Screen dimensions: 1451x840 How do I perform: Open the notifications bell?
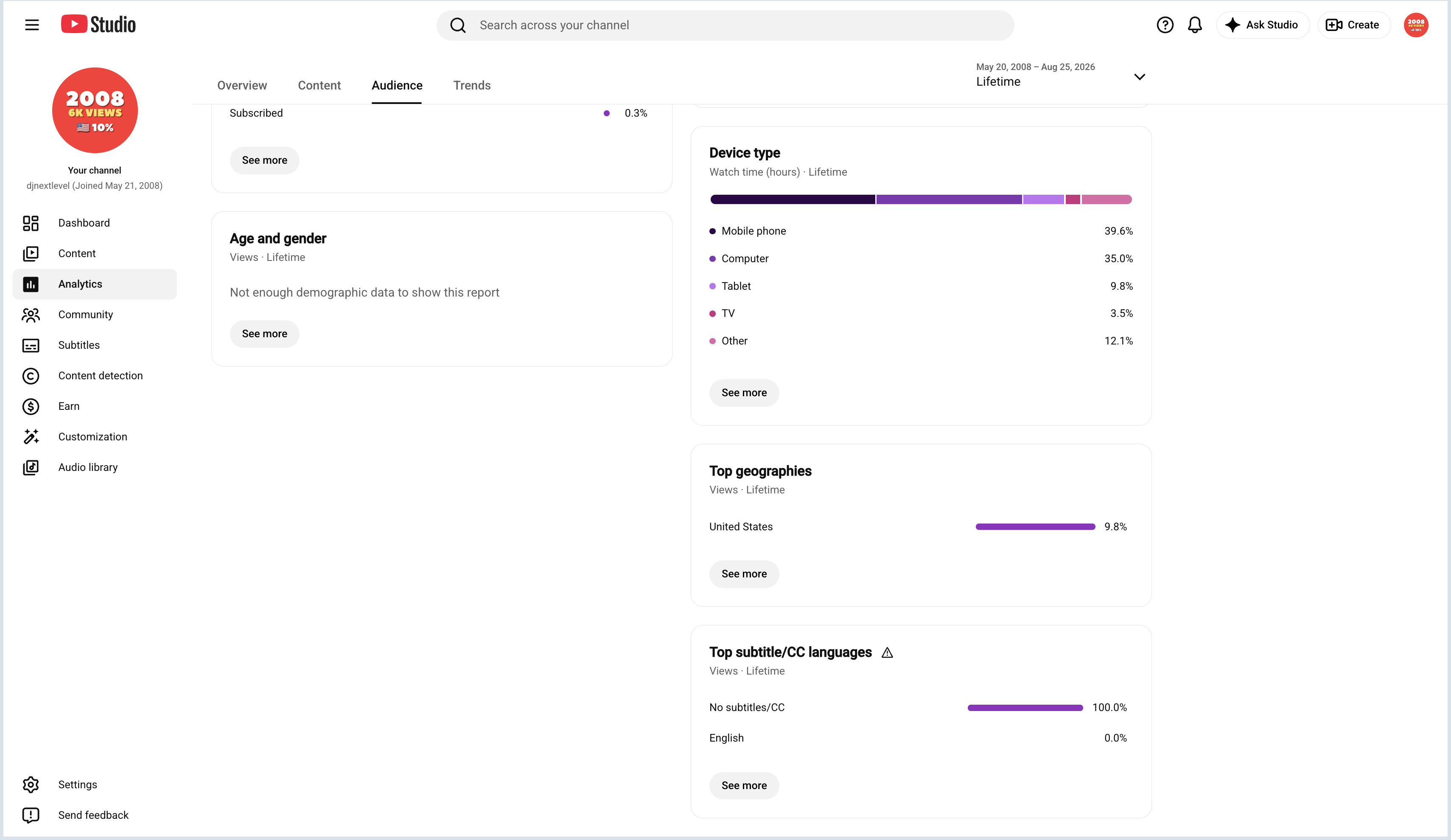[1195, 25]
